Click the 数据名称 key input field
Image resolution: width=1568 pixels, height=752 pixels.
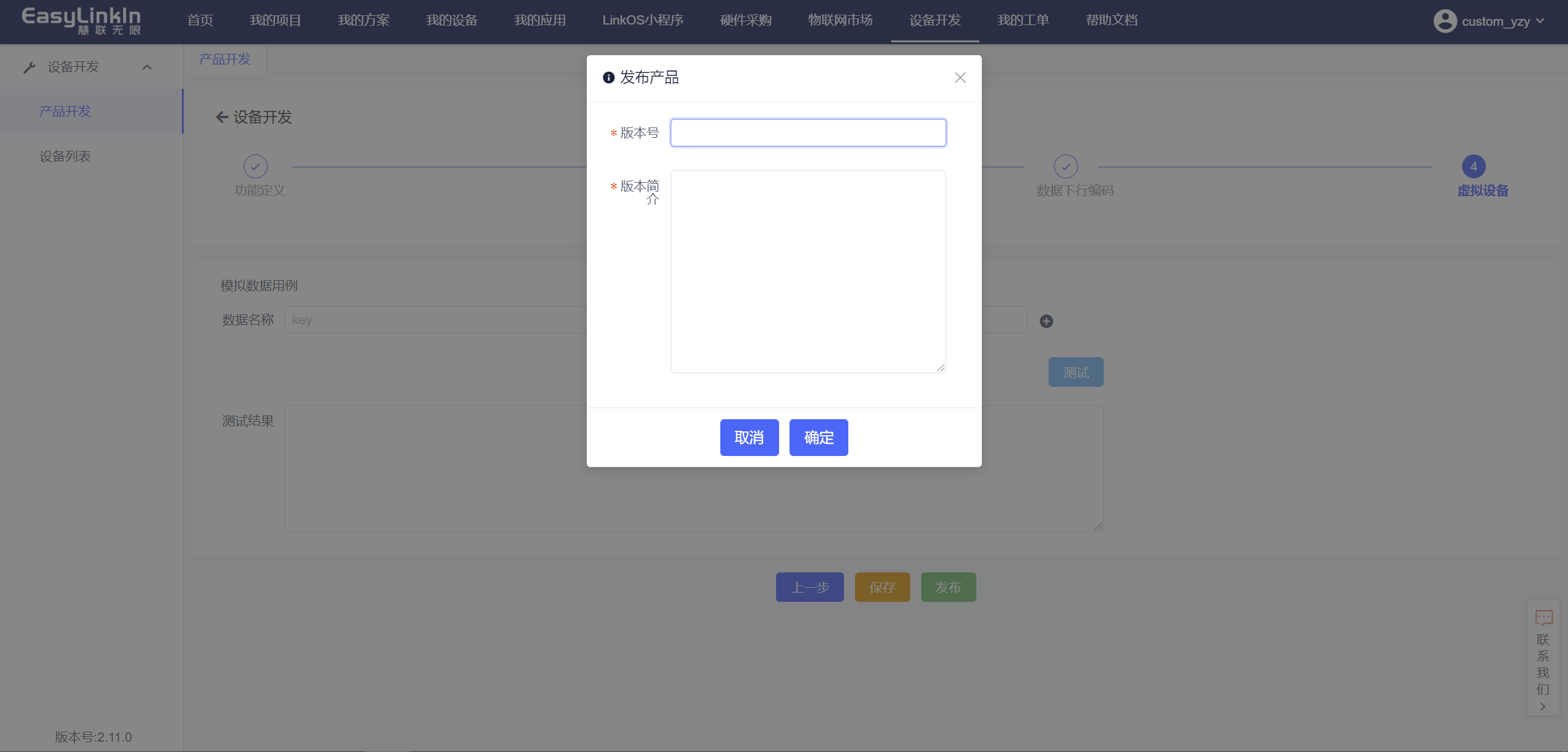click(435, 319)
